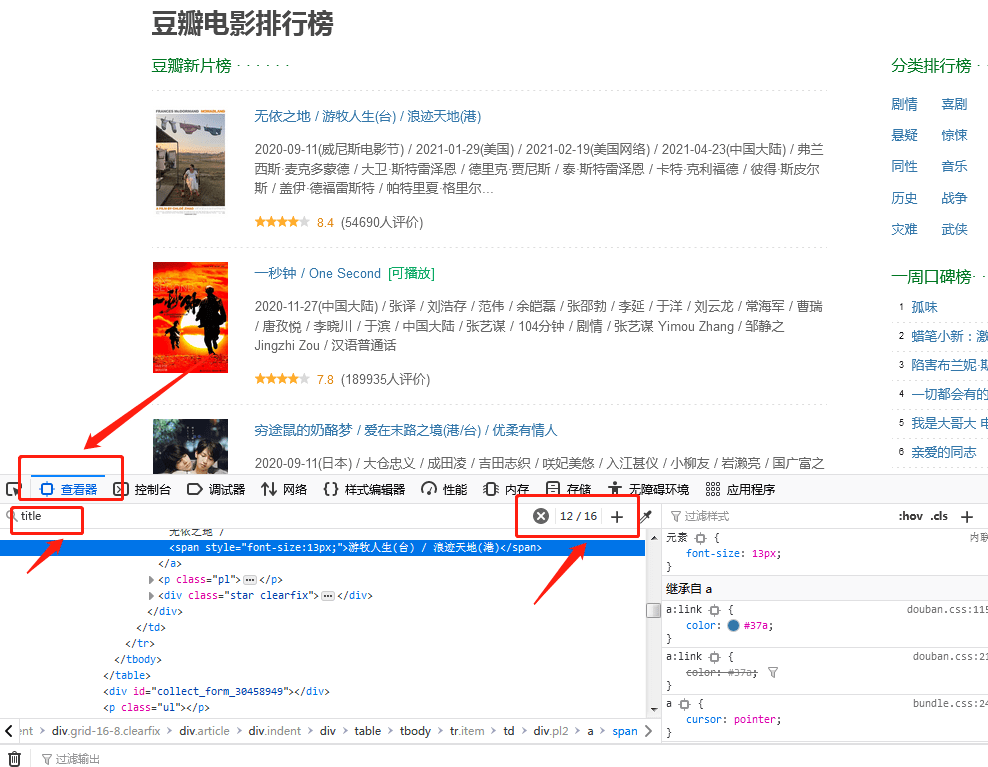Toggle the .cls class panel
The image size is (988, 767).
tap(939, 516)
